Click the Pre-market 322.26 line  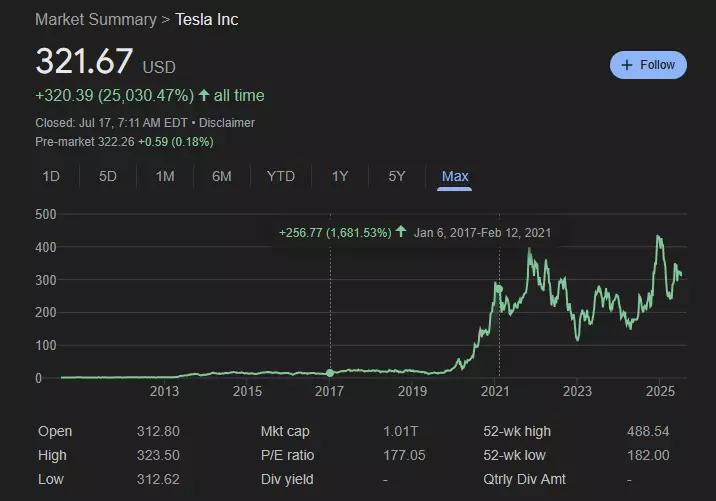coord(124,142)
